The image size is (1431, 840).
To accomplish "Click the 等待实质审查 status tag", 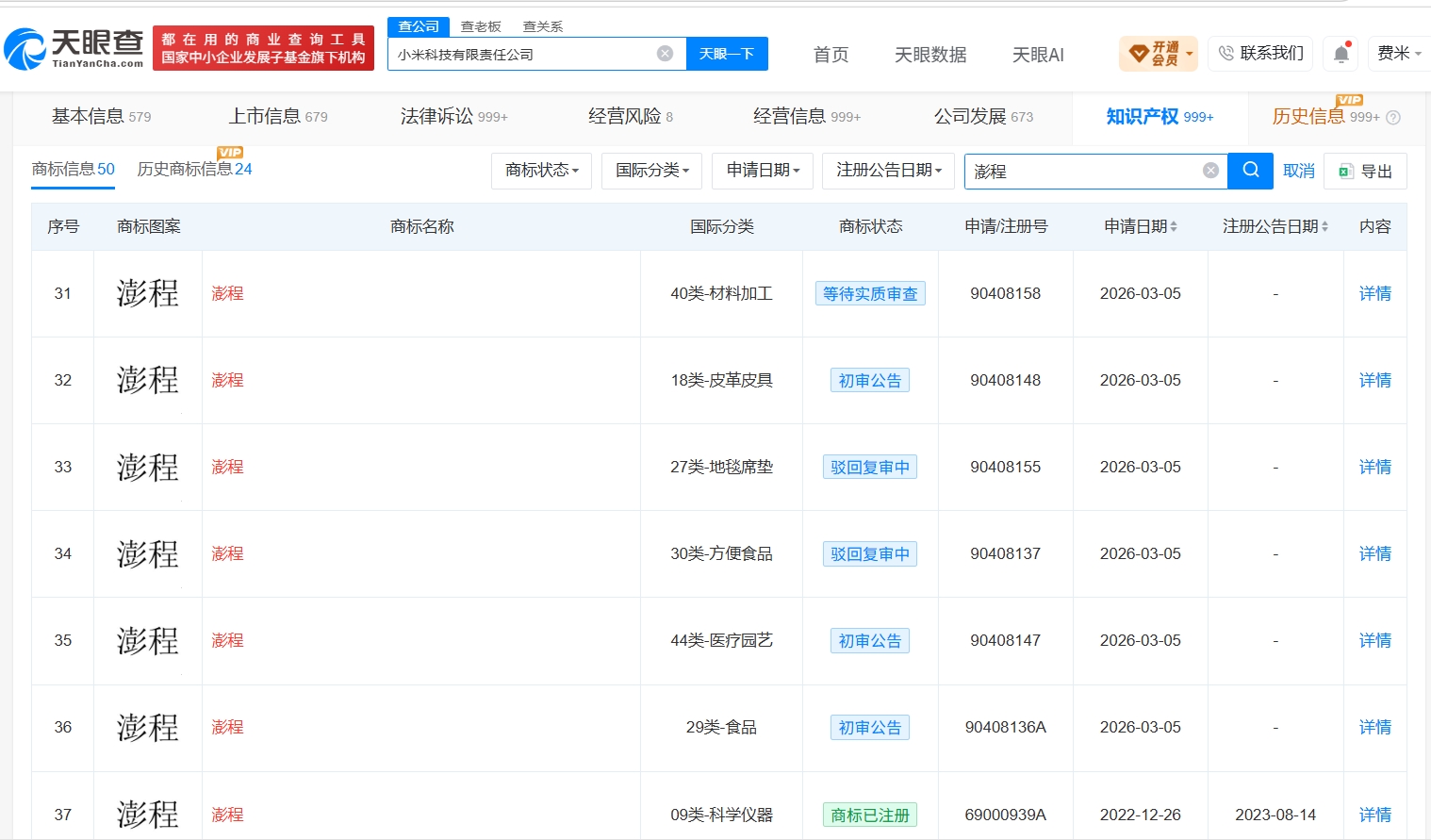I will 870,293.
